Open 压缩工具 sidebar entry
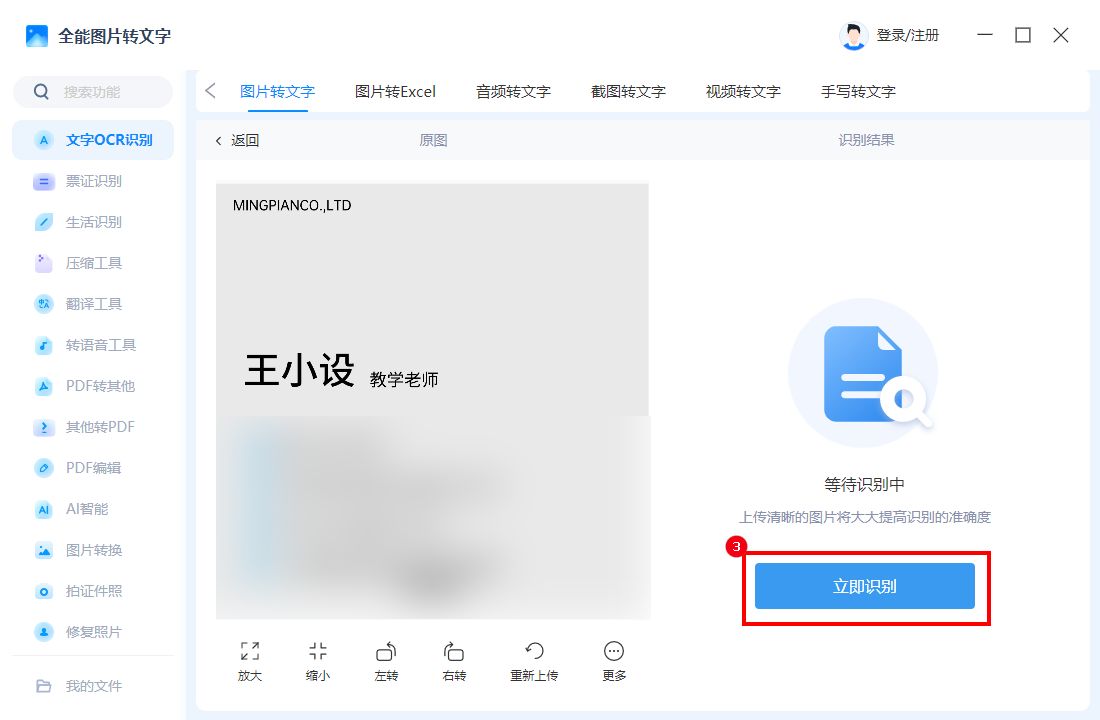Image resolution: width=1100 pixels, height=720 pixels. 93,263
